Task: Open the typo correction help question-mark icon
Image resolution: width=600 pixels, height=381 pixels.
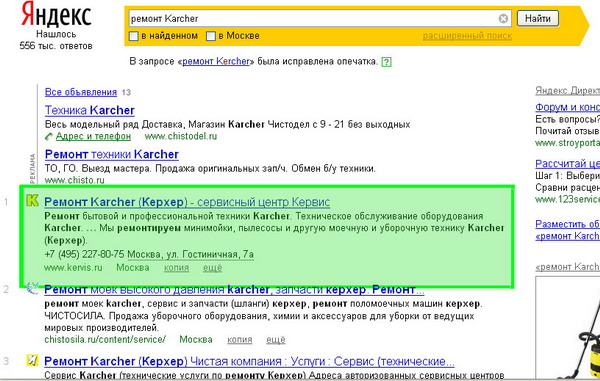Action: pos(386,62)
